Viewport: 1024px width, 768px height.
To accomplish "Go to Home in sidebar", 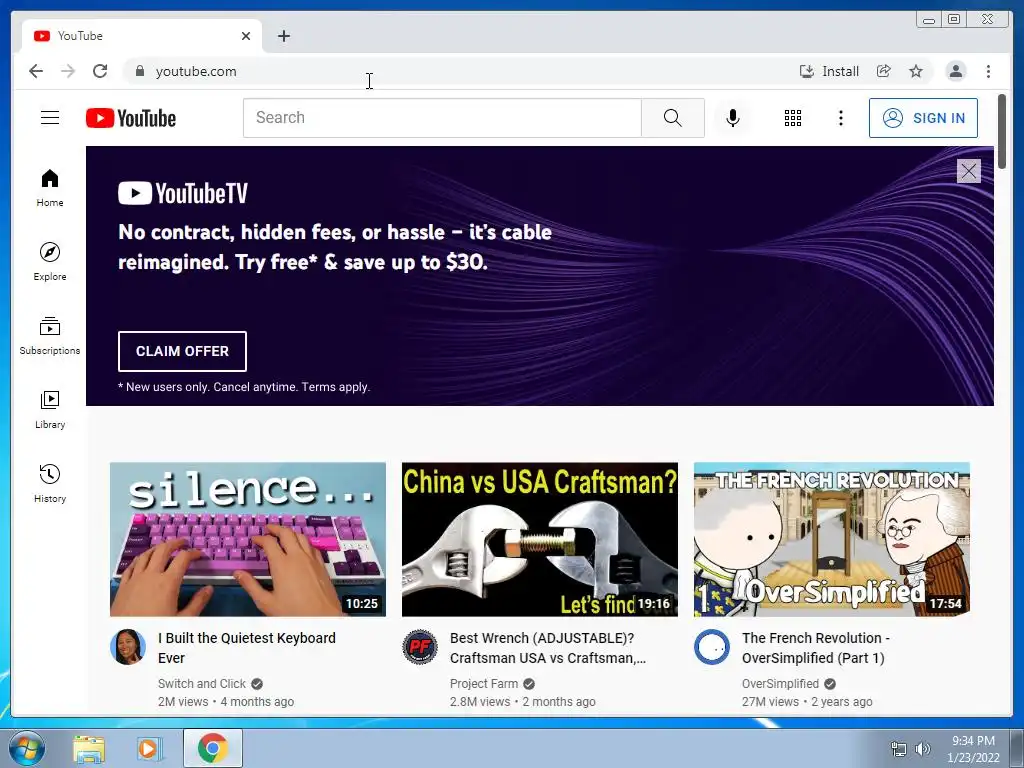I will pyautogui.click(x=50, y=188).
